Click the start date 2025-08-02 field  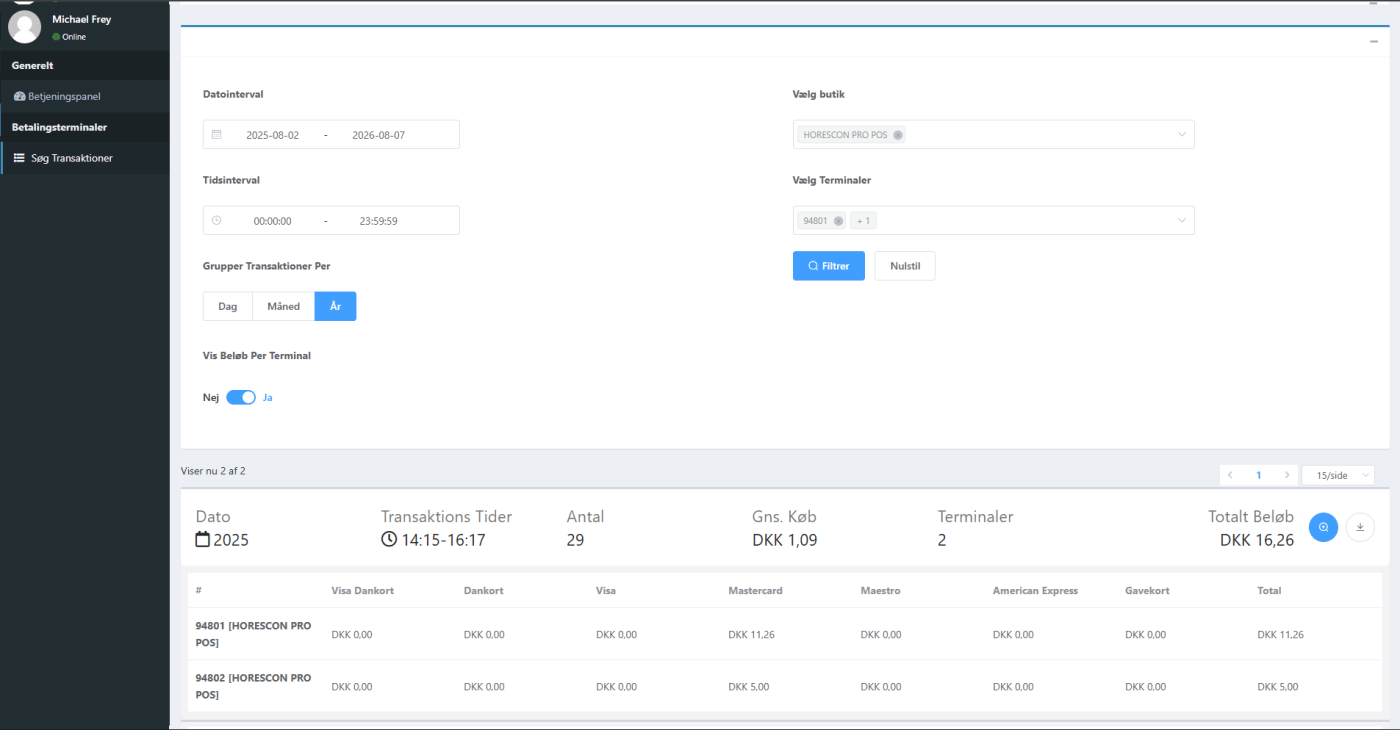coord(272,135)
